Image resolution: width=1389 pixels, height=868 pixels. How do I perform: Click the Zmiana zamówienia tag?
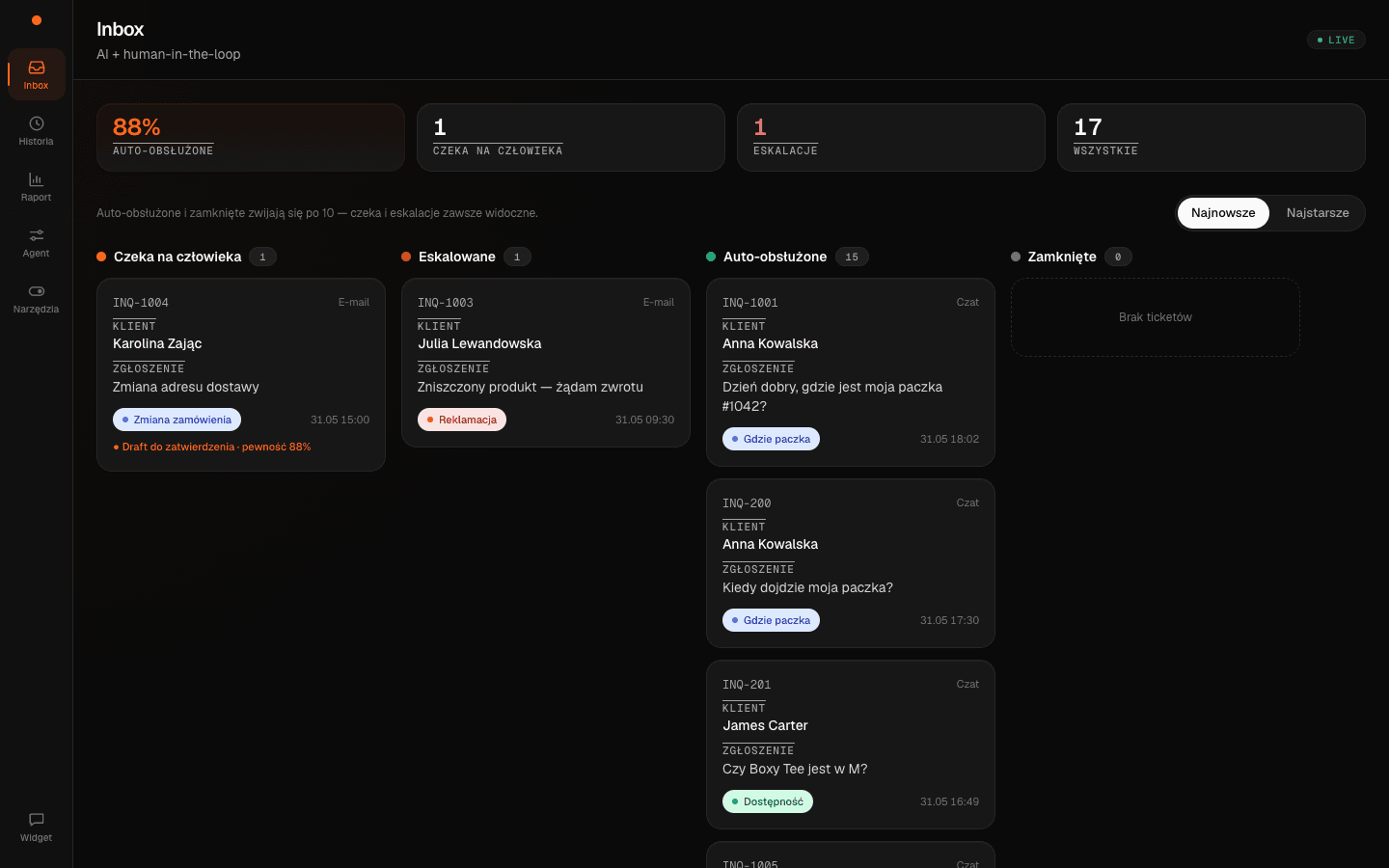pos(177,420)
